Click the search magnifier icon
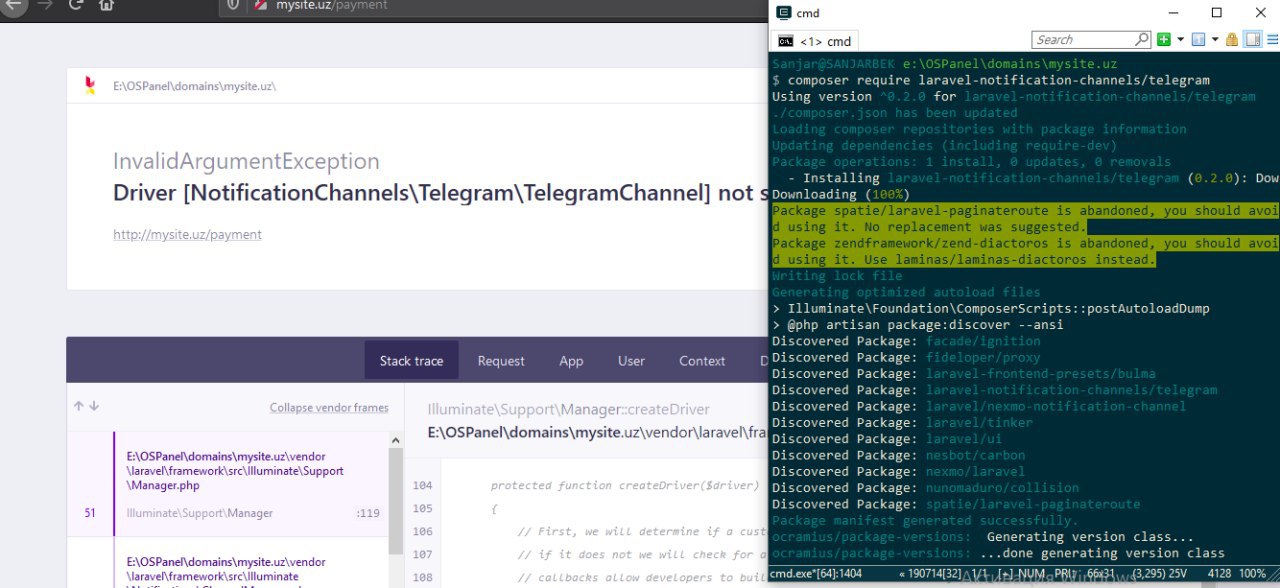 1142,40
